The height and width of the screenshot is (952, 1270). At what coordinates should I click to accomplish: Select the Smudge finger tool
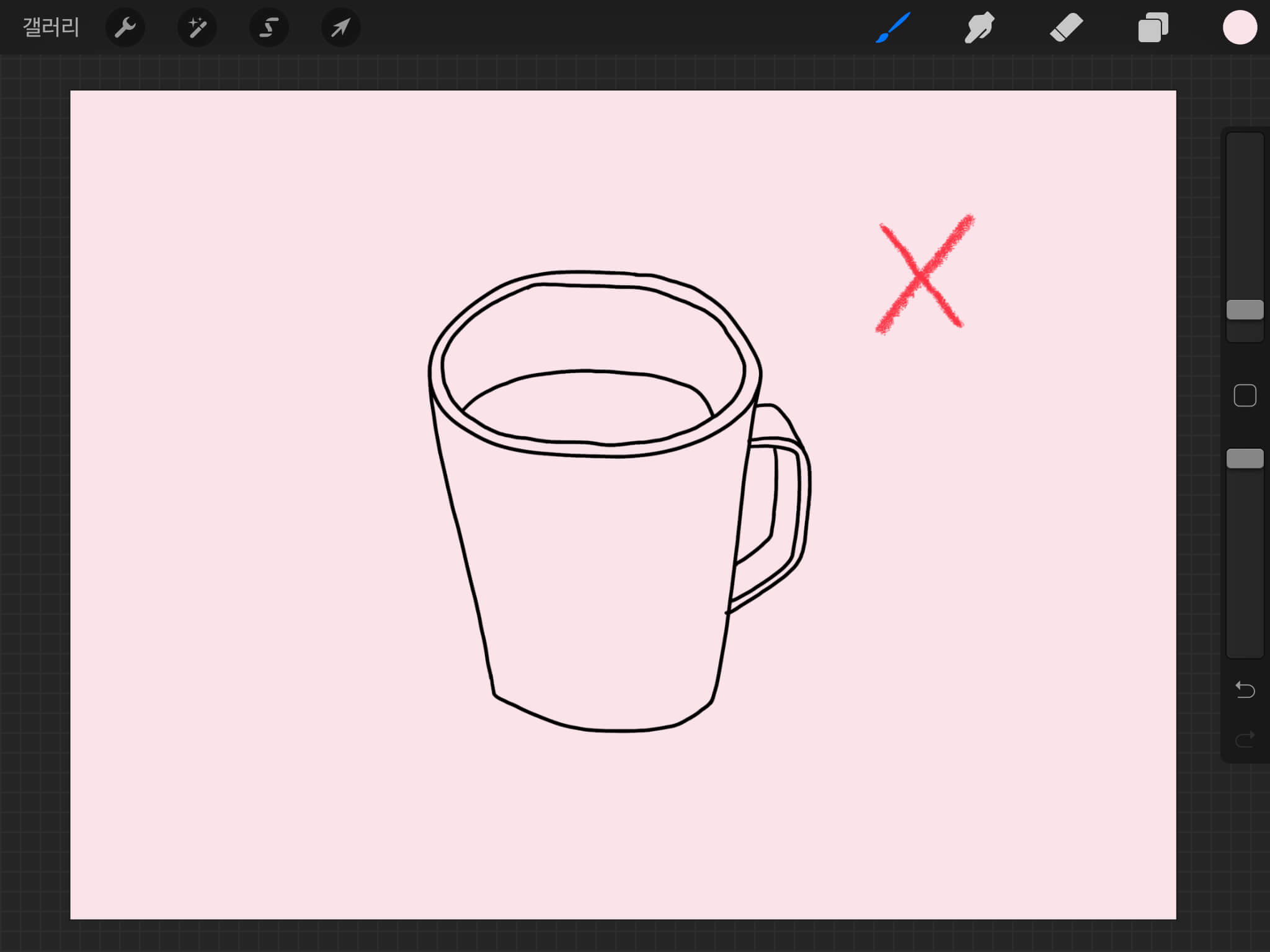(x=979, y=28)
